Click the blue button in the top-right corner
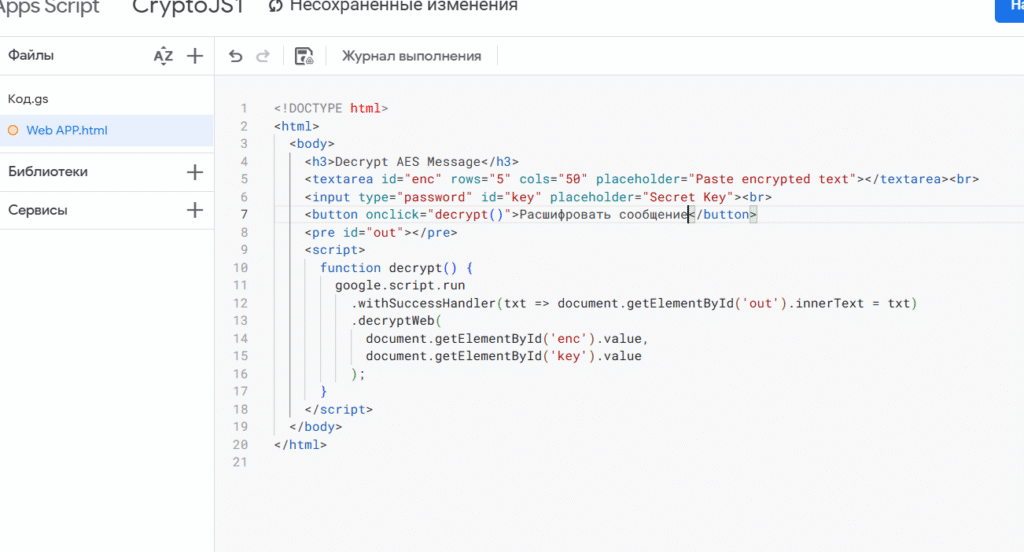The height and width of the screenshot is (552, 1024). pos(1009,8)
